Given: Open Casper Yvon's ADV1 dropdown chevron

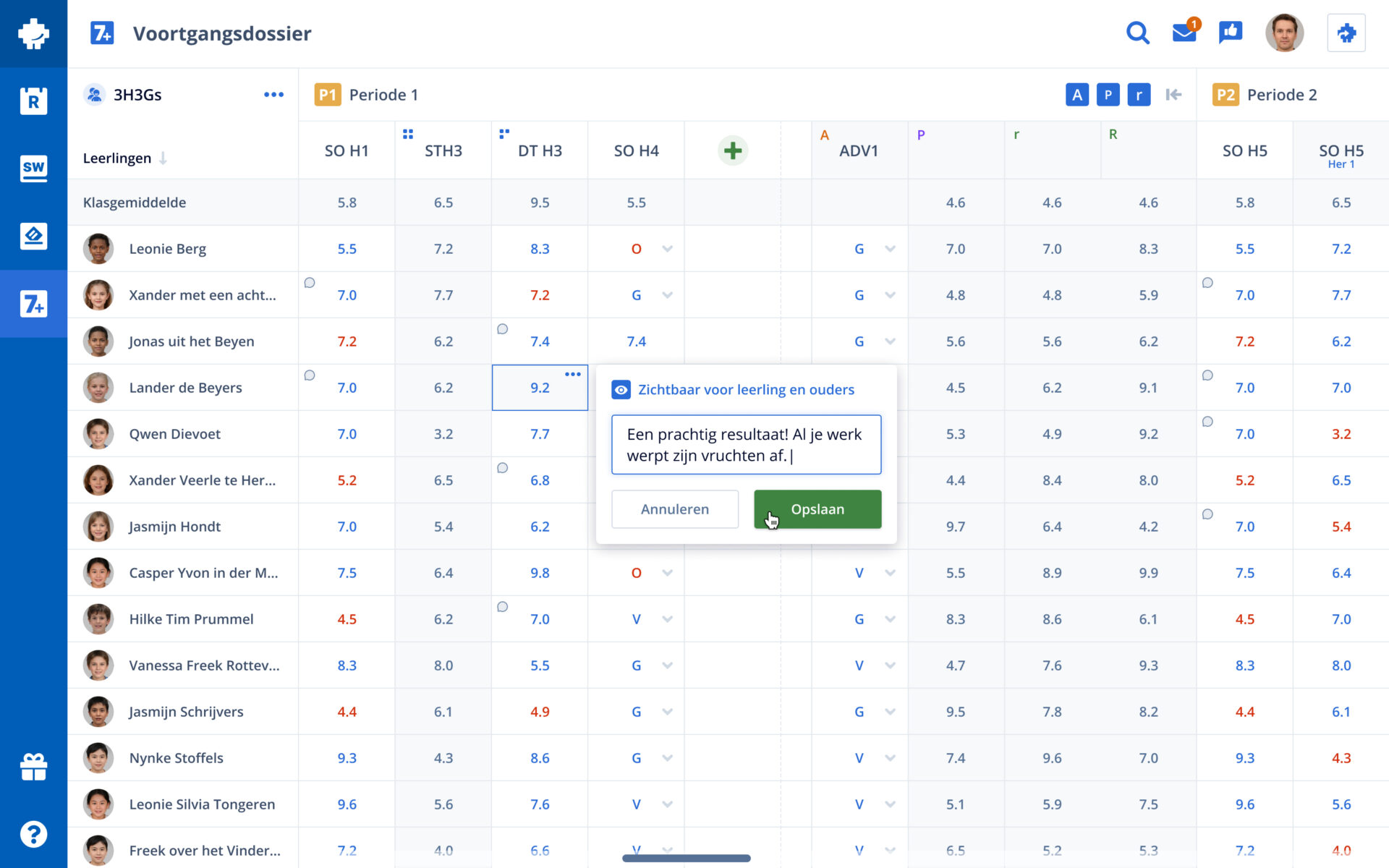Looking at the screenshot, I should [890, 573].
